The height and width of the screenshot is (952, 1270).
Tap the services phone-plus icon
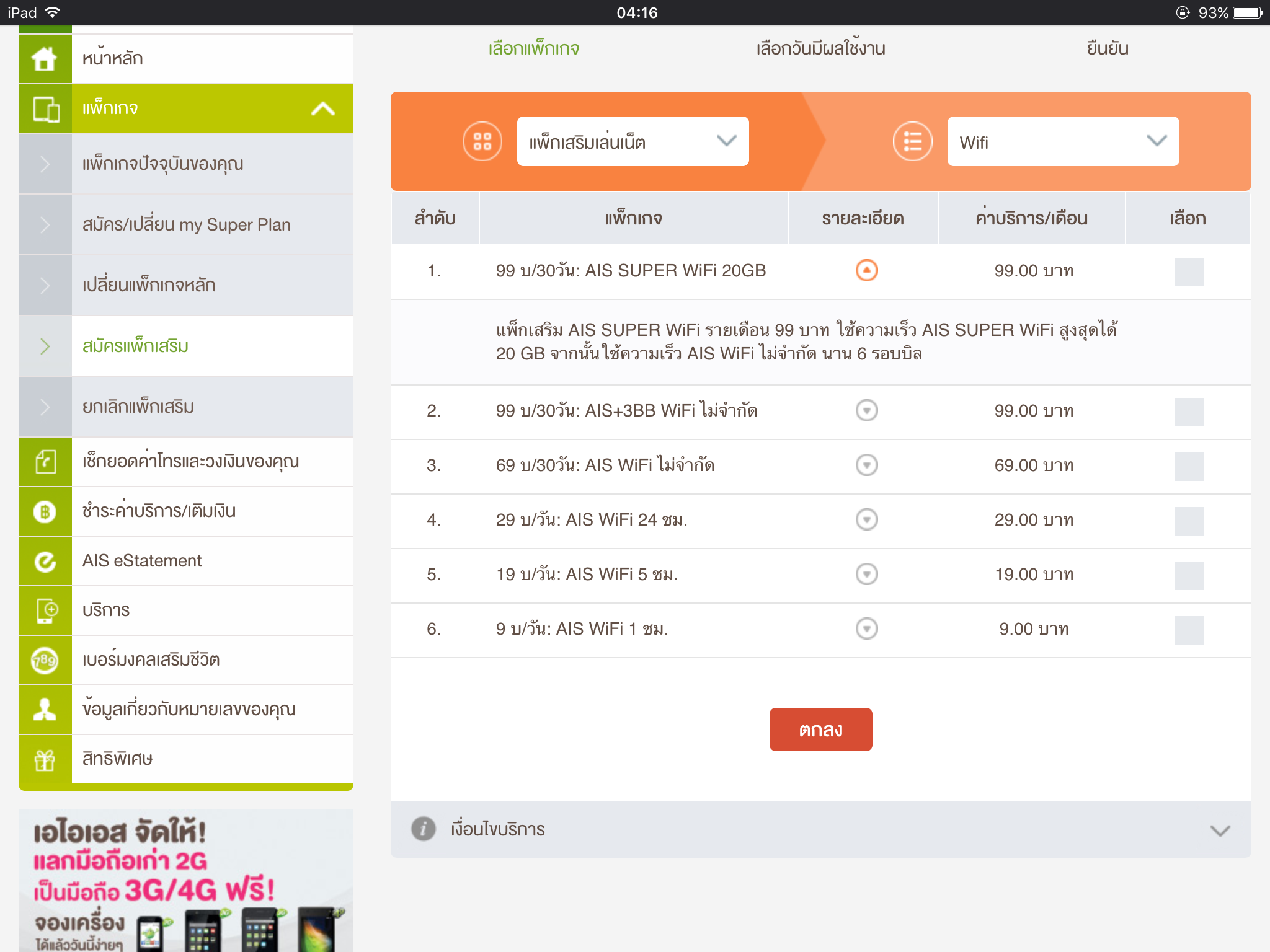point(45,610)
